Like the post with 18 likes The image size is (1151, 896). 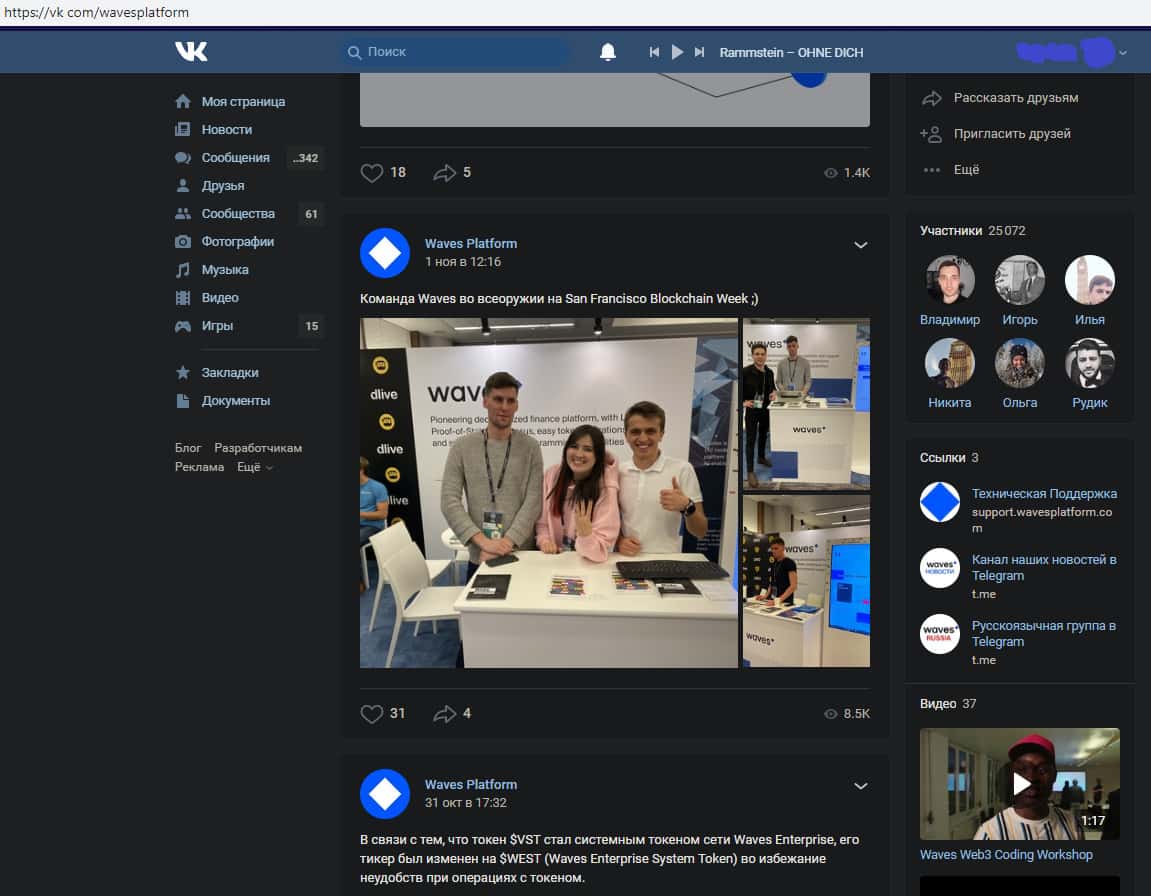coord(372,173)
